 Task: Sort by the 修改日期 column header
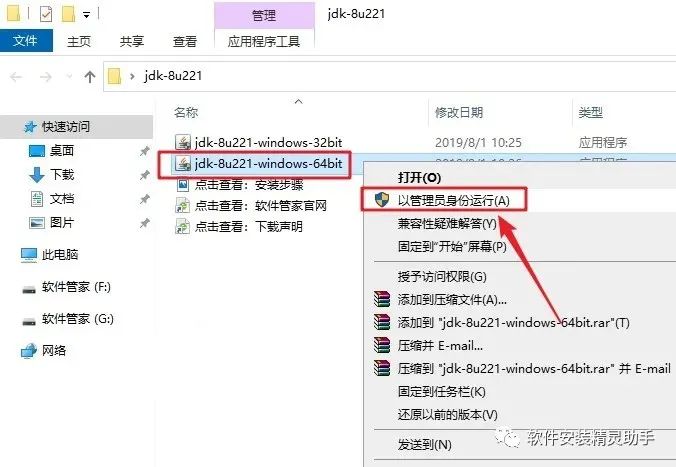[x=459, y=113]
